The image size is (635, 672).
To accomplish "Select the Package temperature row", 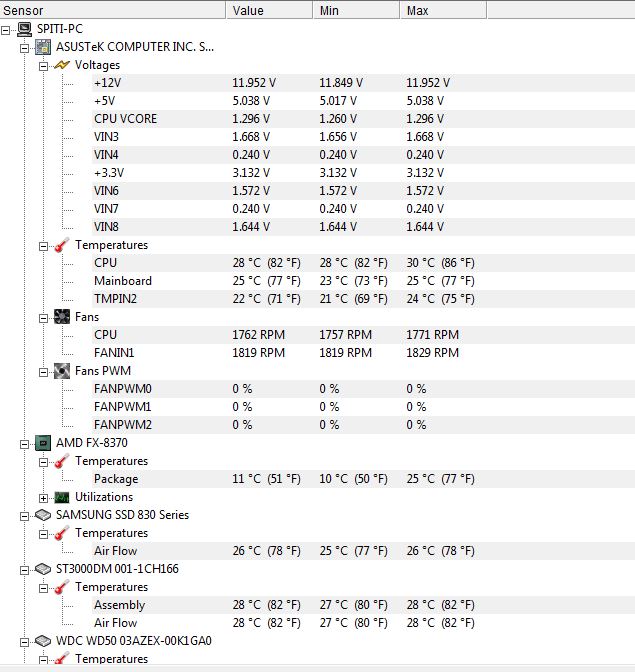I will tap(318, 479).
